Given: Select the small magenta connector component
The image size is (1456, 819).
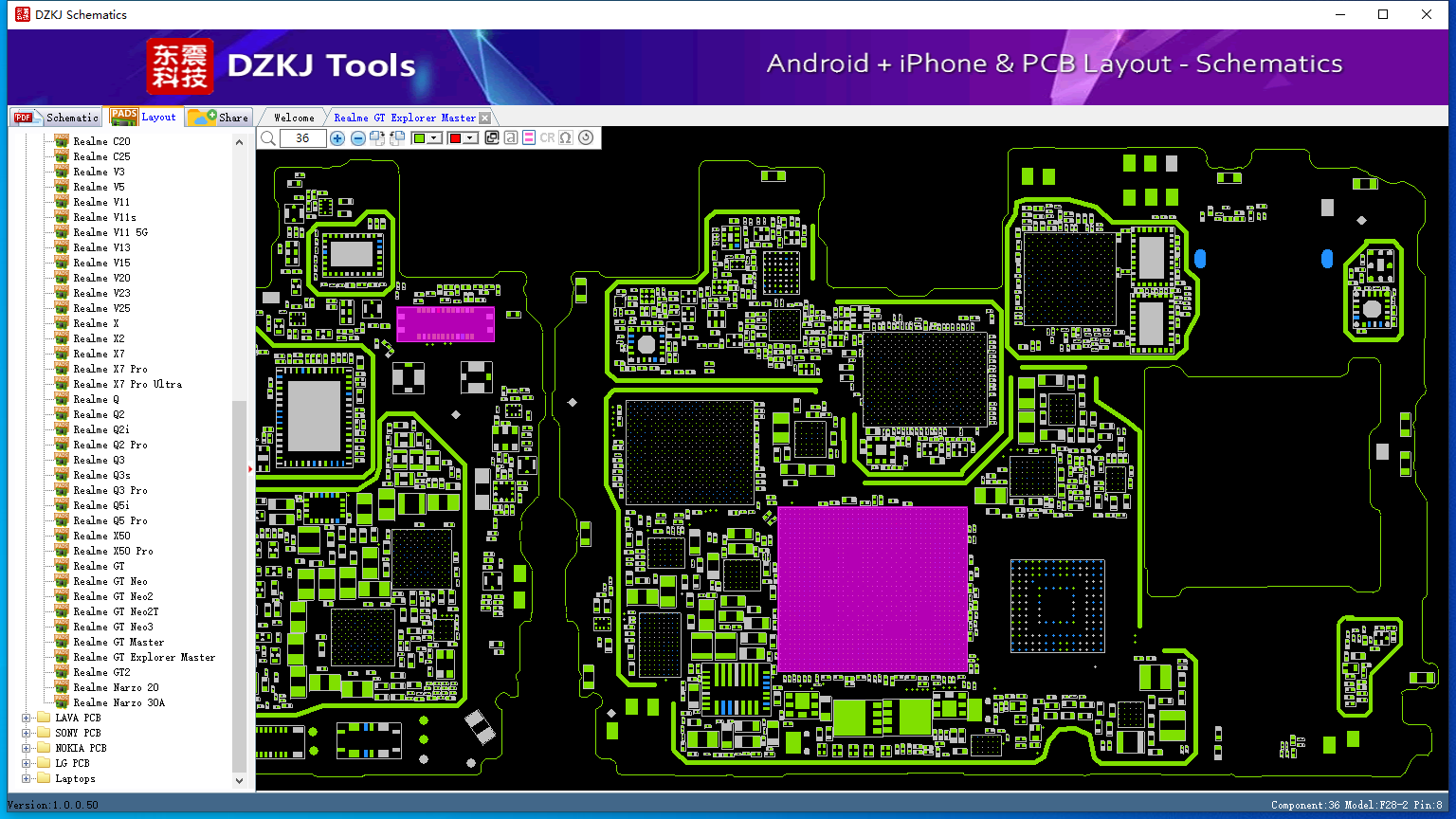Looking at the screenshot, I should tap(446, 323).
